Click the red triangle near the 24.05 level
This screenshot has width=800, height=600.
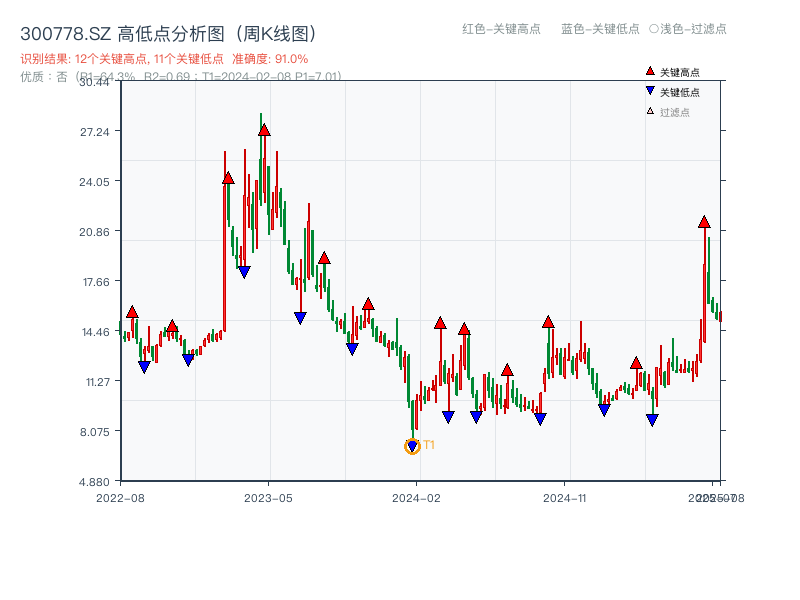tap(227, 181)
